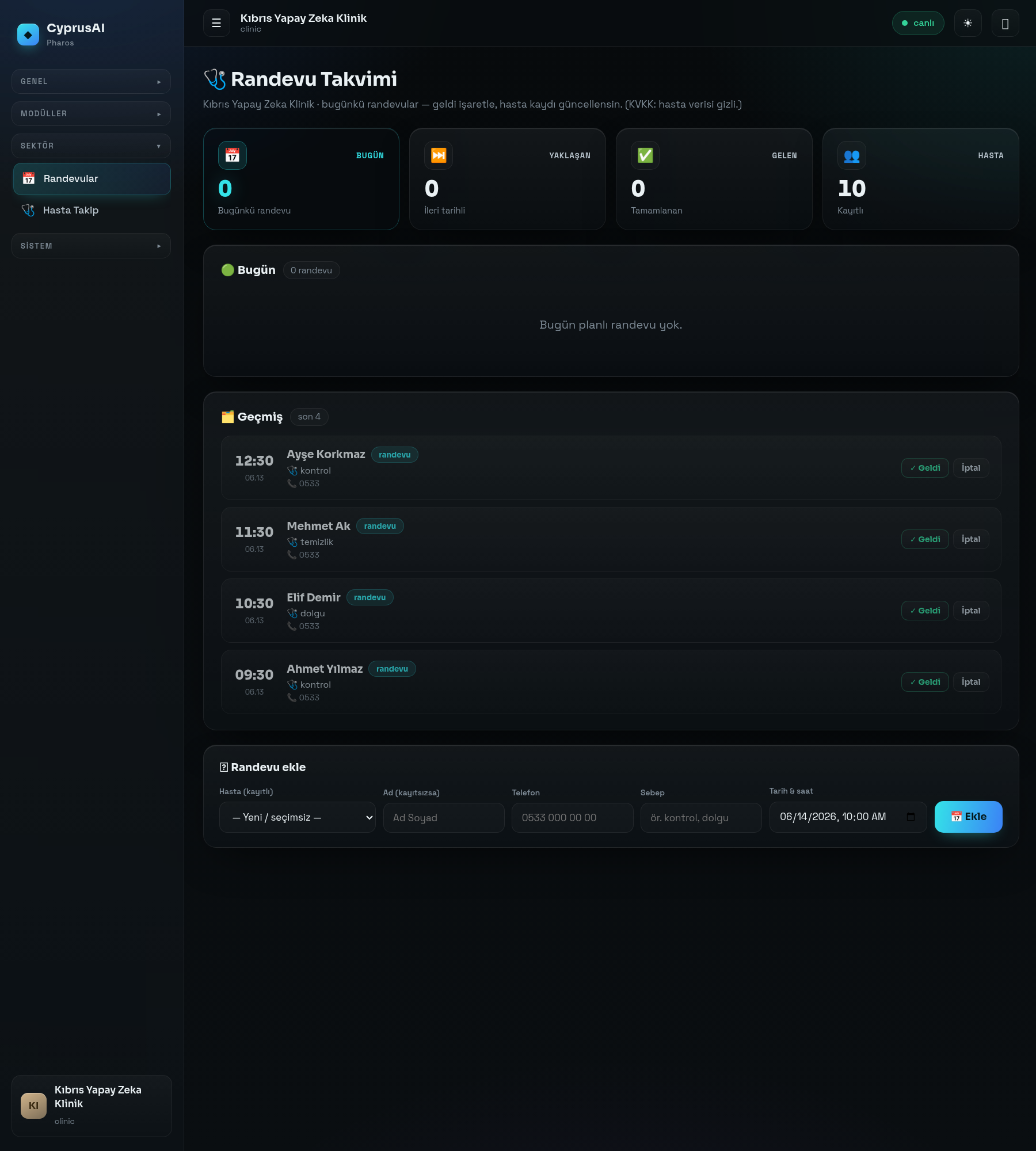Click the calendar icon on BUGÜN card
The image size is (1036, 1151).
(233, 155)
